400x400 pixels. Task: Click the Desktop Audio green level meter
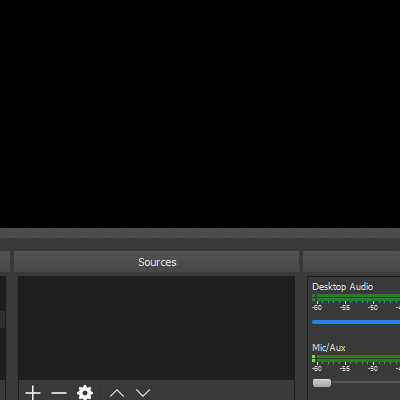356,297
